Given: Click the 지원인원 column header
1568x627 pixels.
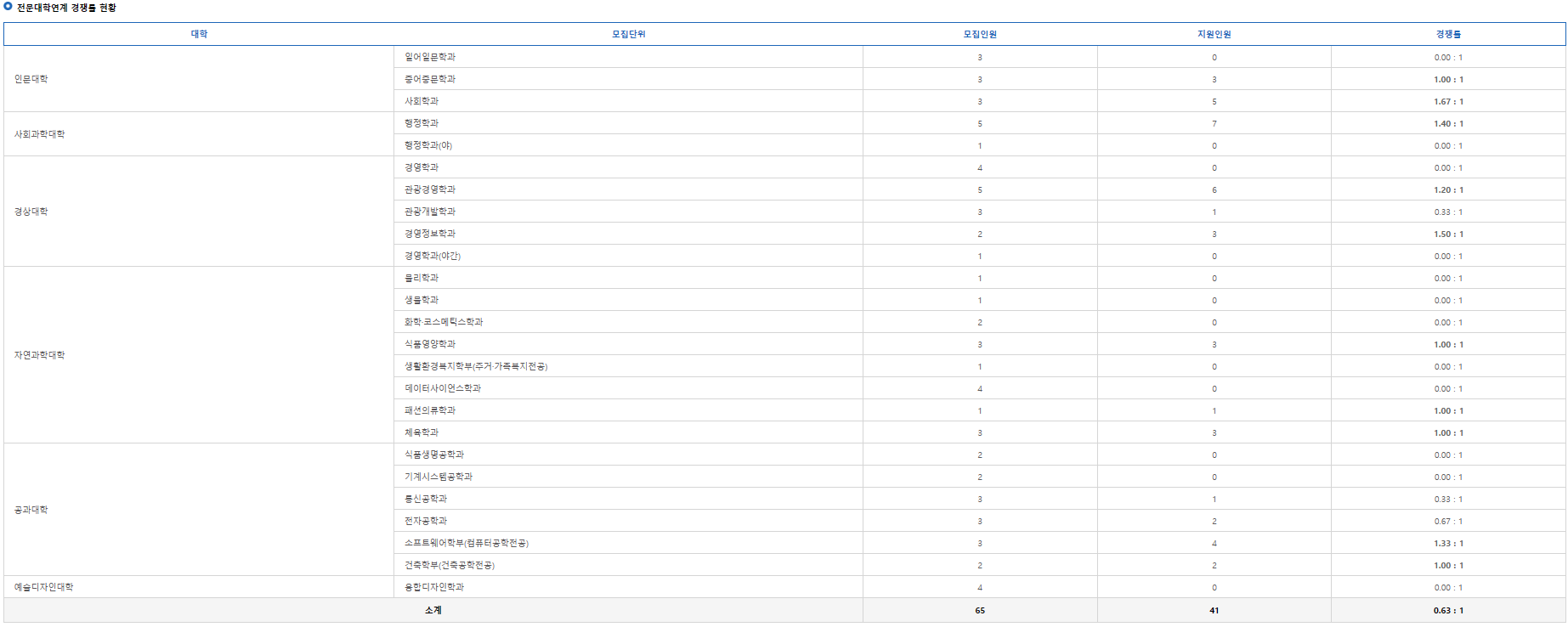Looking at the screenshot, I should click(x=1214, y=34).
